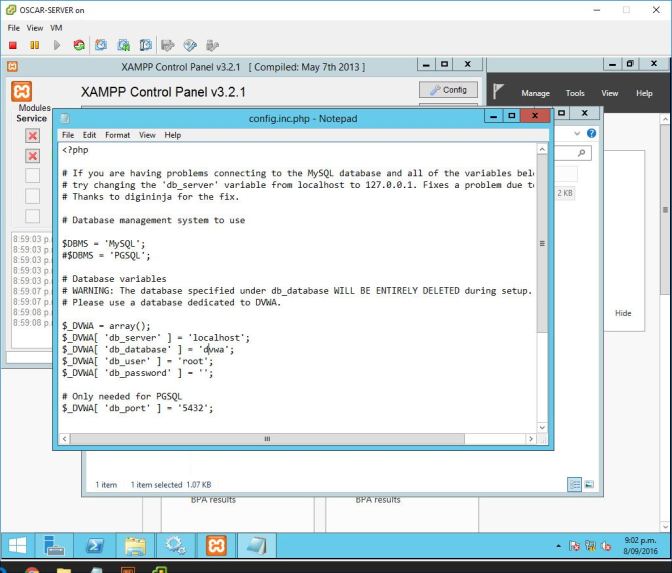Click the XAMPP logo in control panel
This screenshot has height=573, width=672.
[21, 91]
